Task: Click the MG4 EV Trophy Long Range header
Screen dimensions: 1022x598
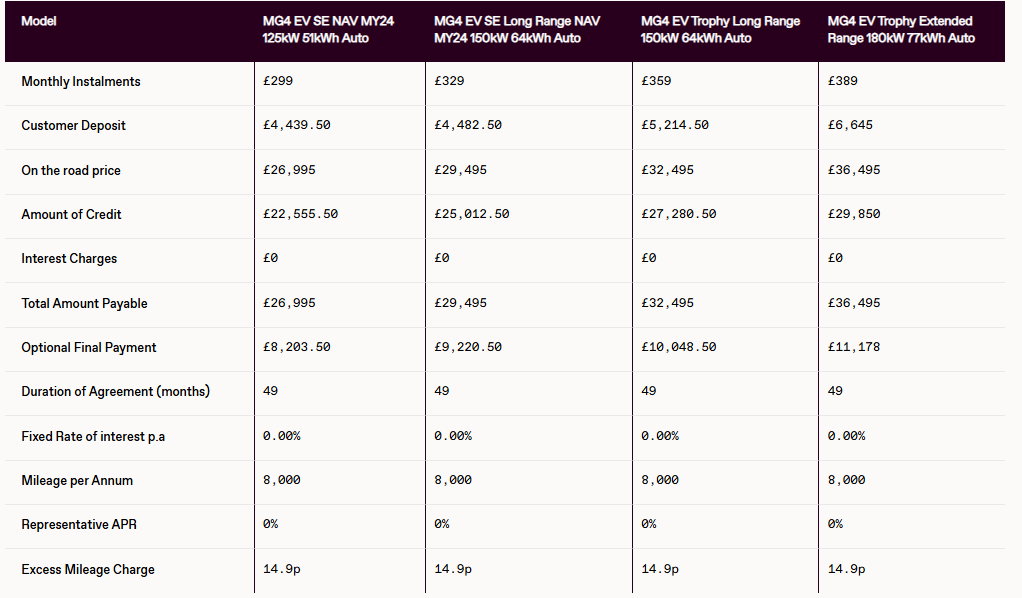Action: click(x=720, y=29)
